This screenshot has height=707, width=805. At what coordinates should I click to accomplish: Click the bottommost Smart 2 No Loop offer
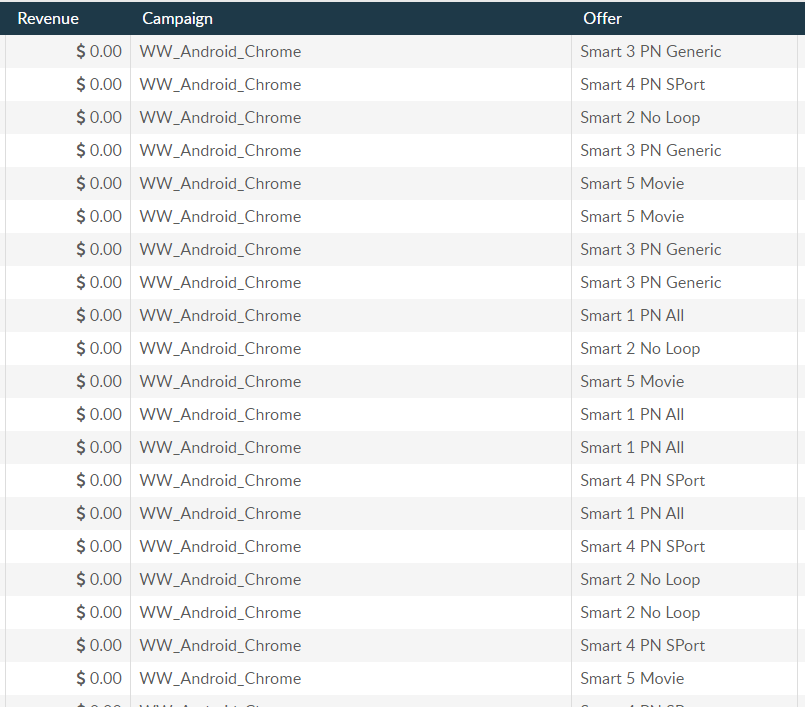(x=640, y=612)
